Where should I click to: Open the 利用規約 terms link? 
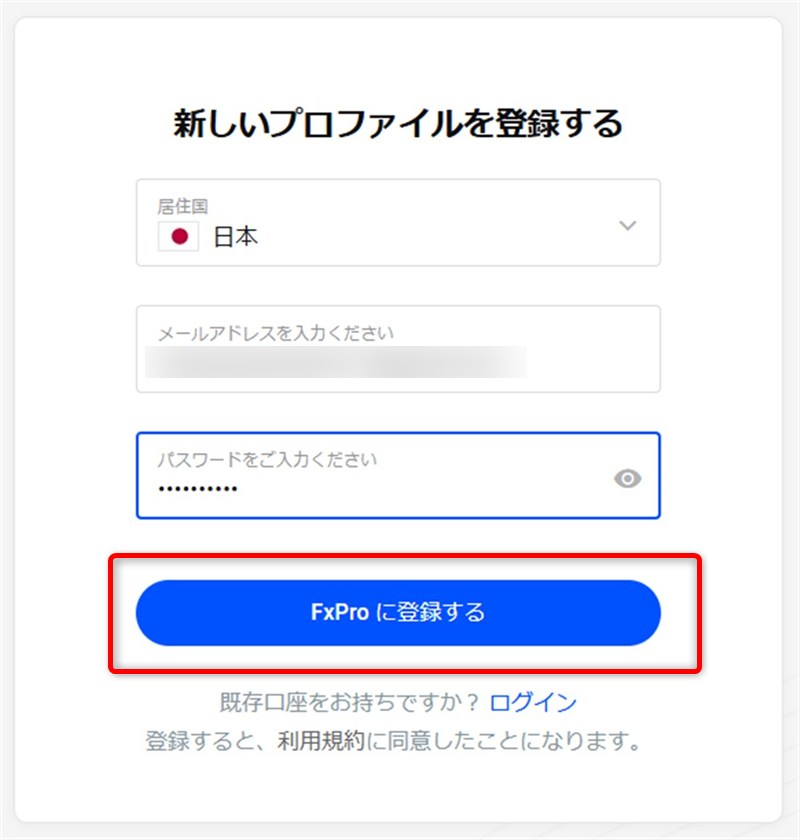pyautogui.click(x=316, y=742)
